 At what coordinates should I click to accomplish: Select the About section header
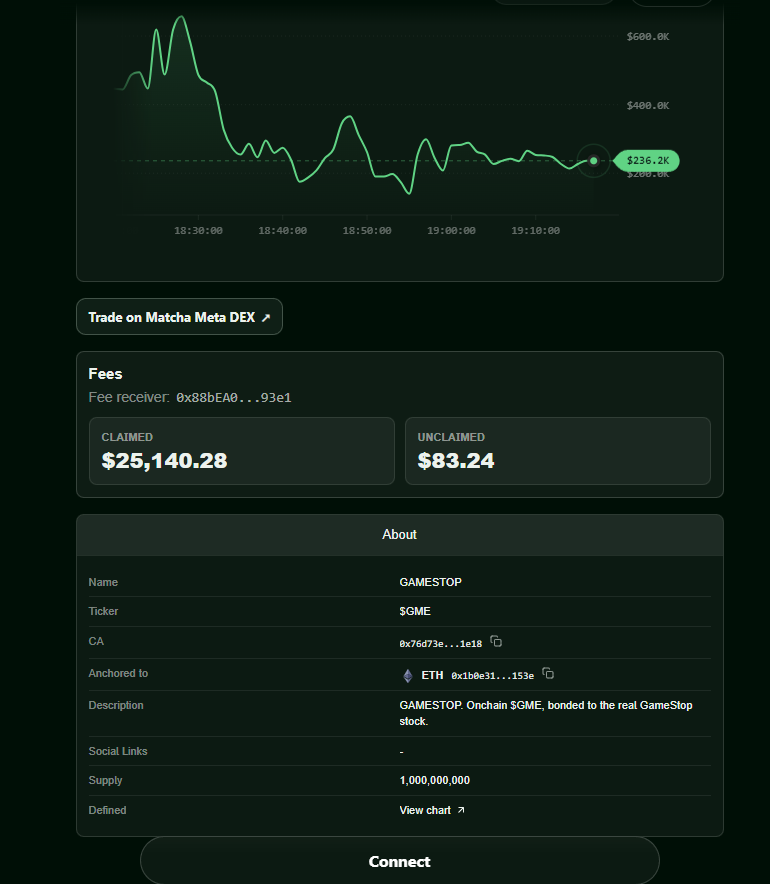coord(400,534)
